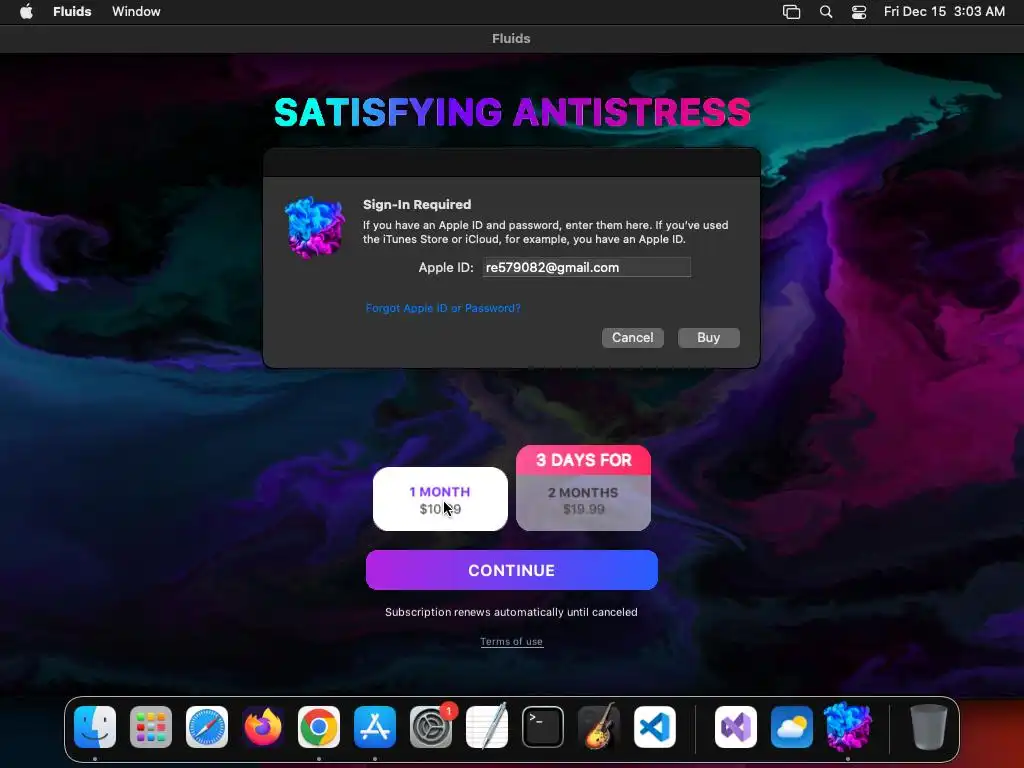
Task: Open Spotlight search icon
Action: coord(825,12)
